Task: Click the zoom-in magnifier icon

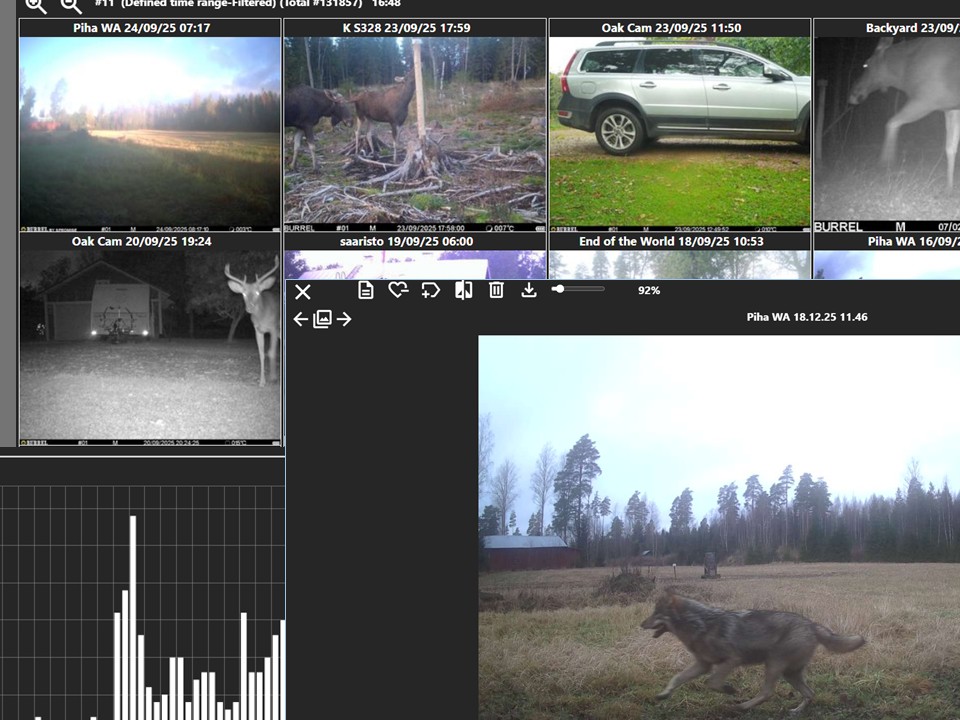Action: (36, 6)
